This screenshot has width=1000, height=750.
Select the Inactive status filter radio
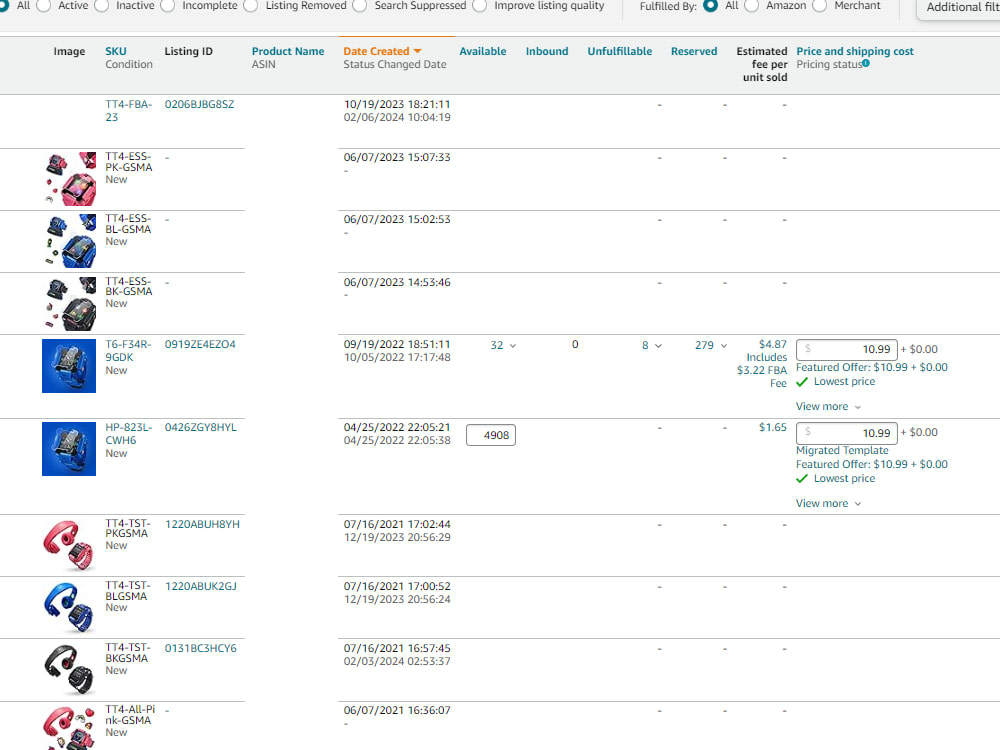tap(101, 6)
